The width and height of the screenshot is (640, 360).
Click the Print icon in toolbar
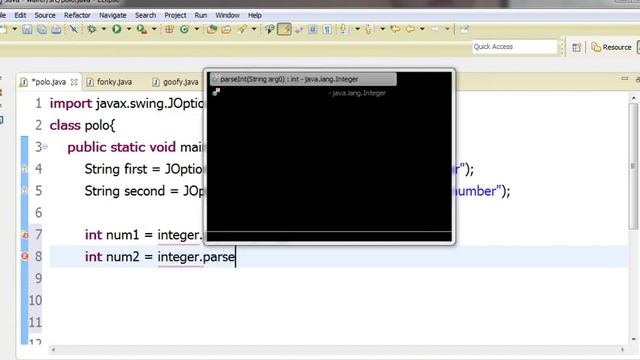click(56, 29)
